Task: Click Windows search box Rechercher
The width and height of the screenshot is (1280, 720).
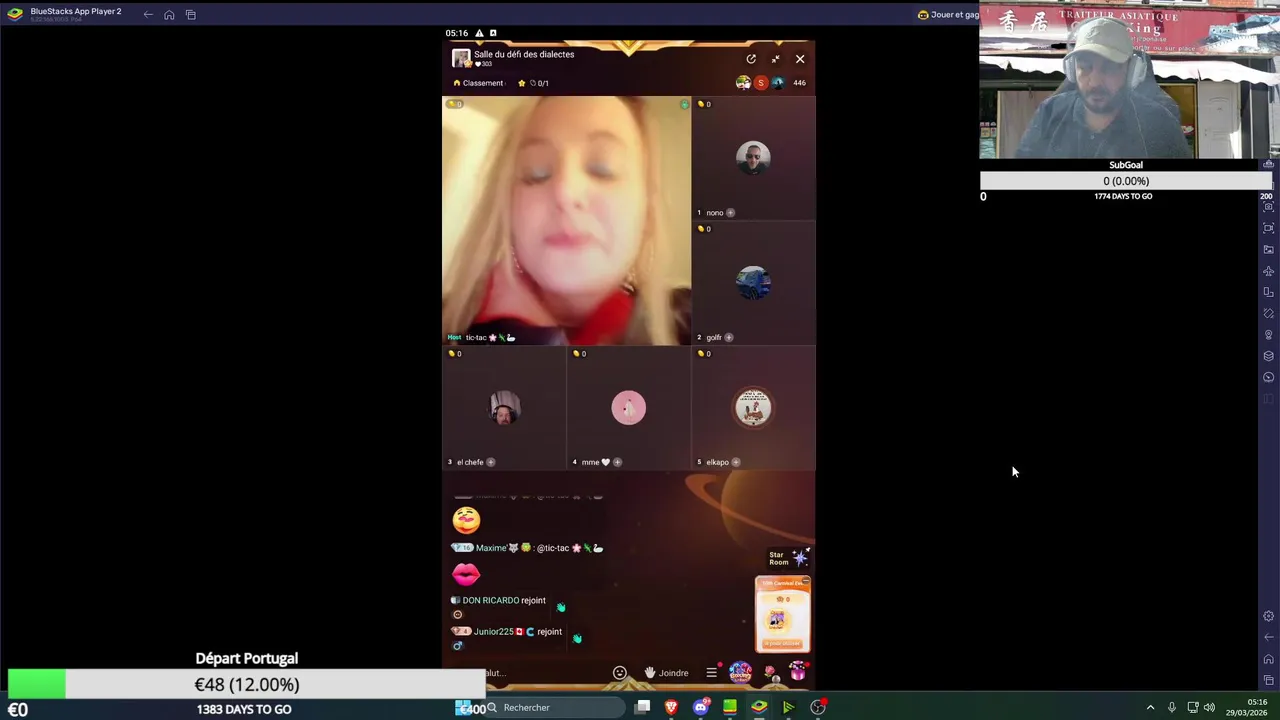Action: (556, 708)
